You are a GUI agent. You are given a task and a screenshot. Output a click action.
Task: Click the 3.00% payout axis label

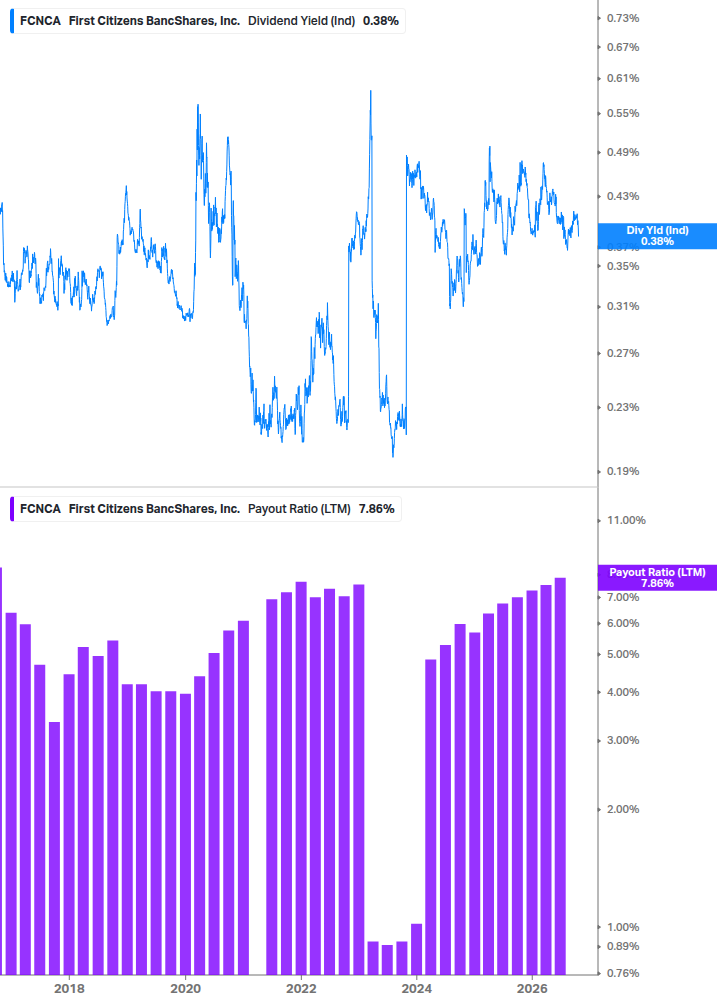[623, 740]
